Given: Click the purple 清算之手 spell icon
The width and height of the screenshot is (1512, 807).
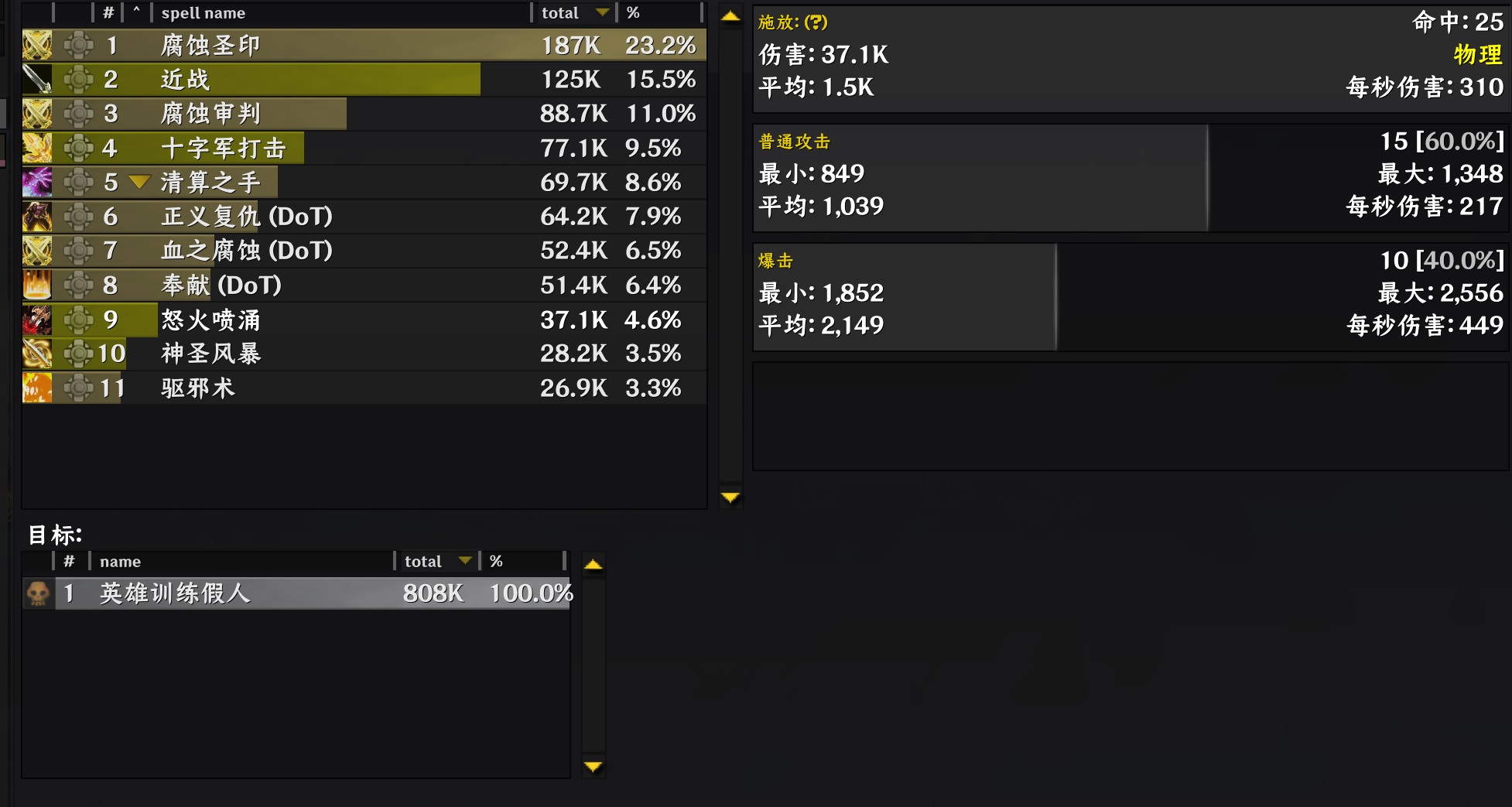Looking at the screenshot, I should coord(37,182).
